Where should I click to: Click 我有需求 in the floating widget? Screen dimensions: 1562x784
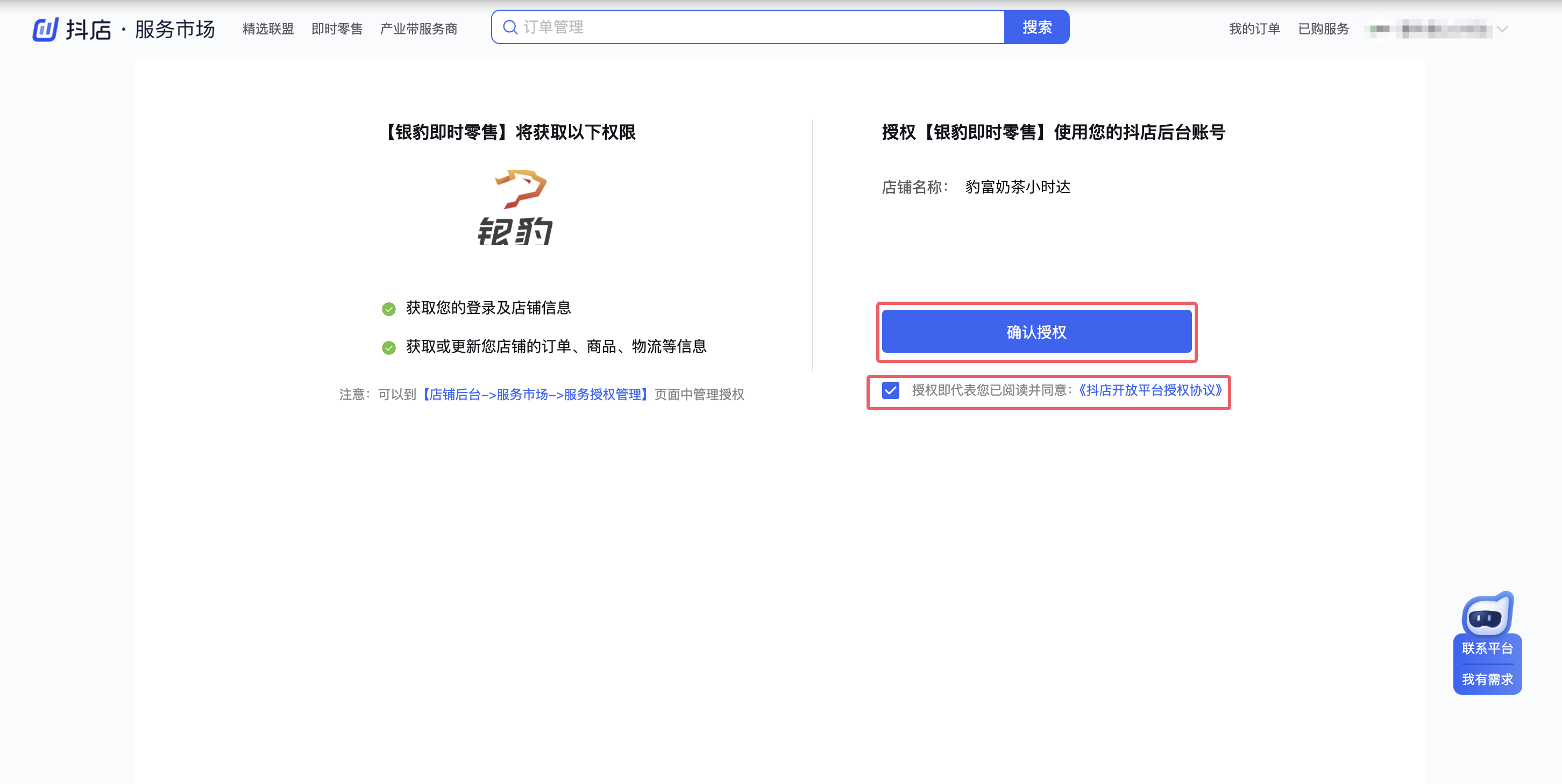[x=1487, y=679]
